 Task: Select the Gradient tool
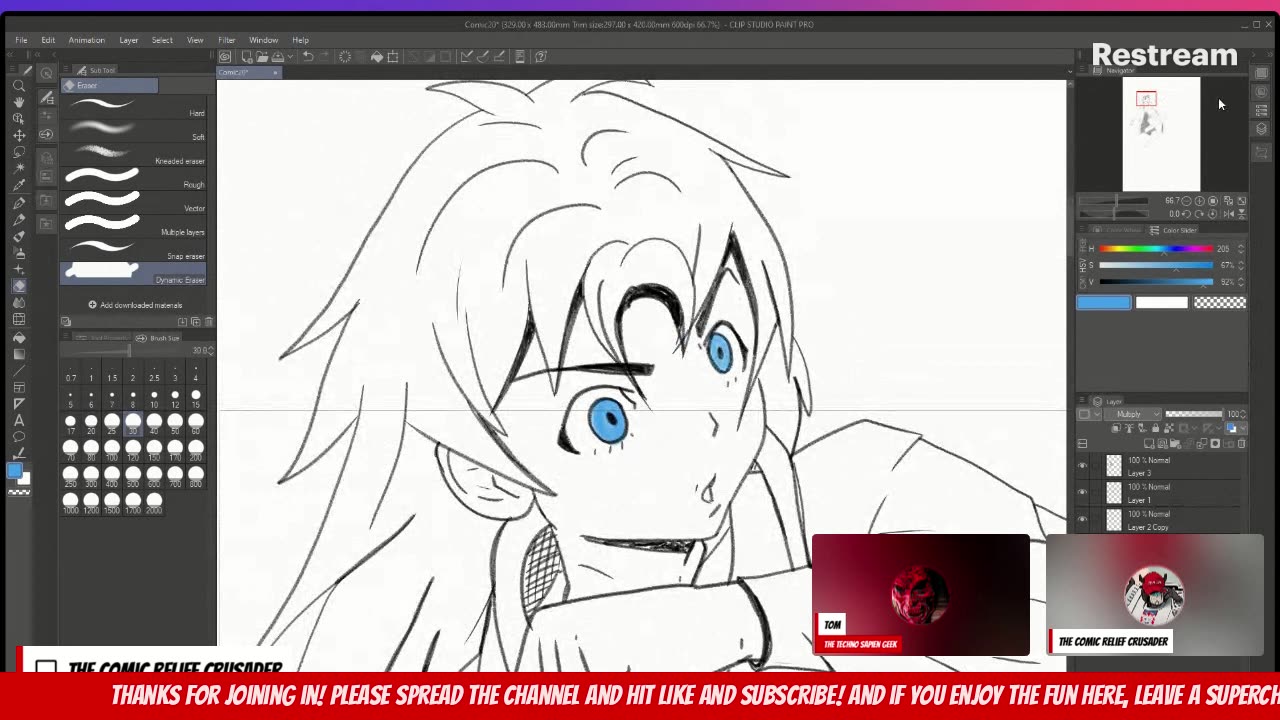pos(18,353)
